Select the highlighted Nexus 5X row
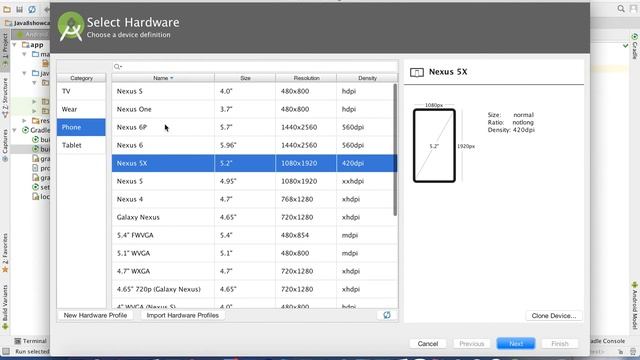This screenshot has width=640, height=360. [x=254, y=163]
